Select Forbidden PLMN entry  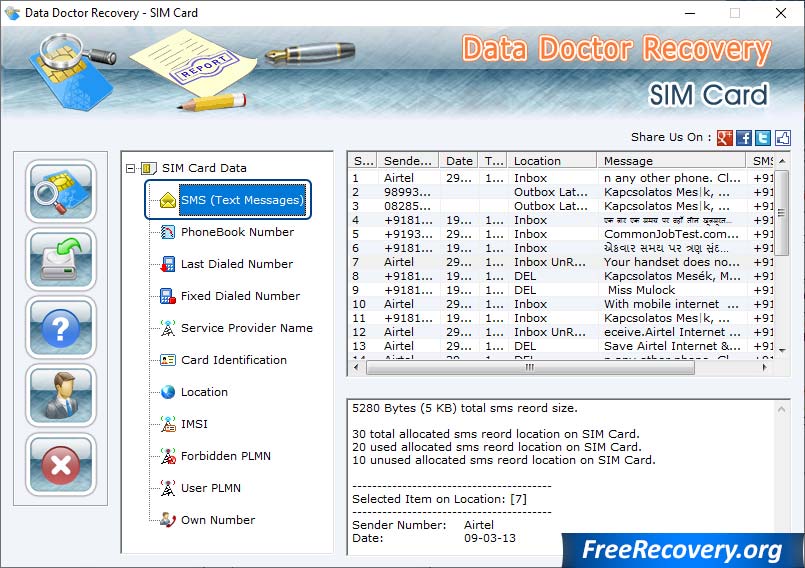(225, 456)
